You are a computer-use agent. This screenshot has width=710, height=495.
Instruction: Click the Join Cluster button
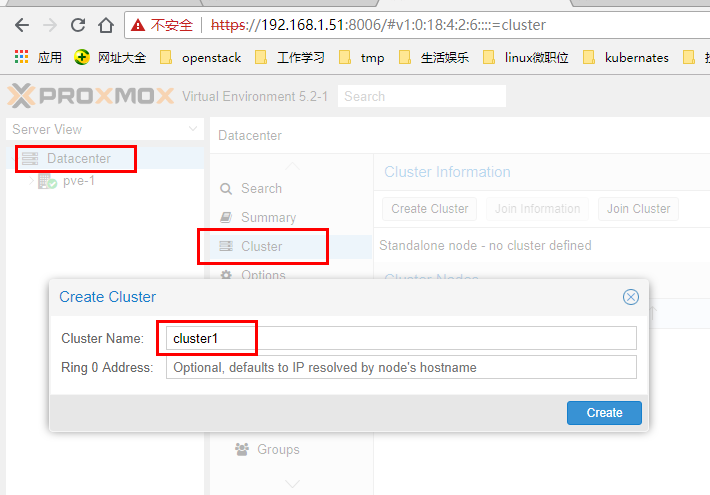[x=638, y=209]
